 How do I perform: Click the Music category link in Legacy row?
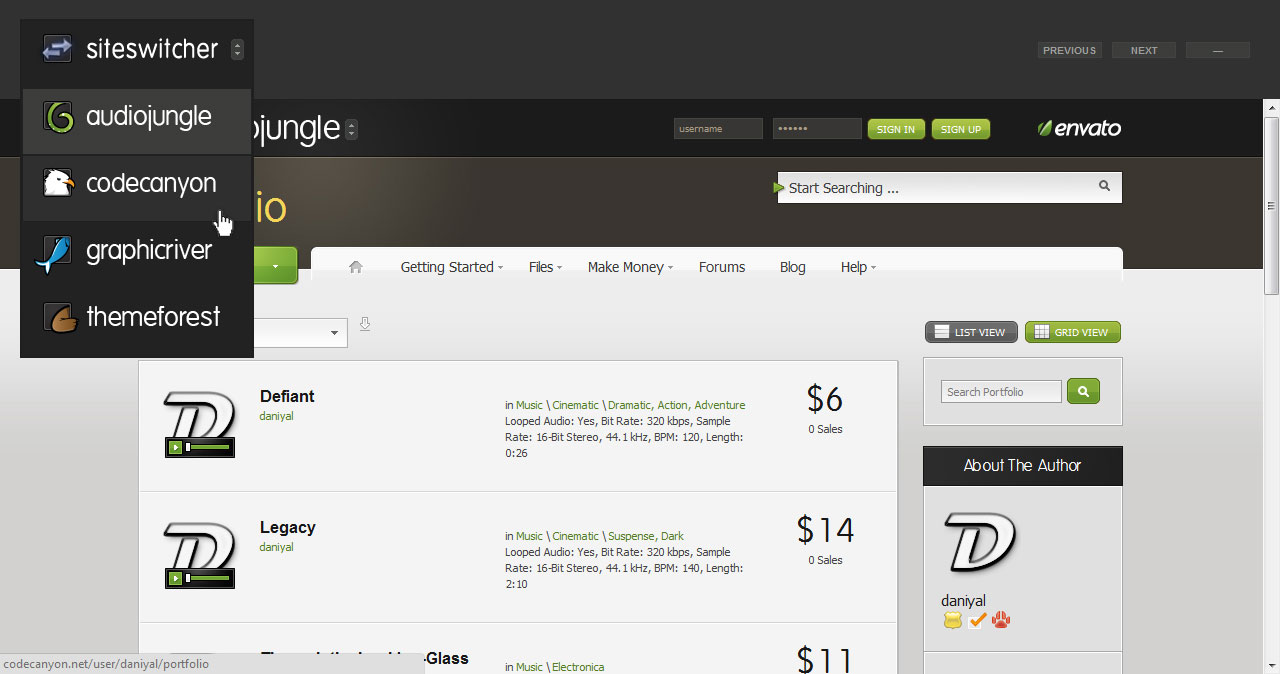(529, 536)
